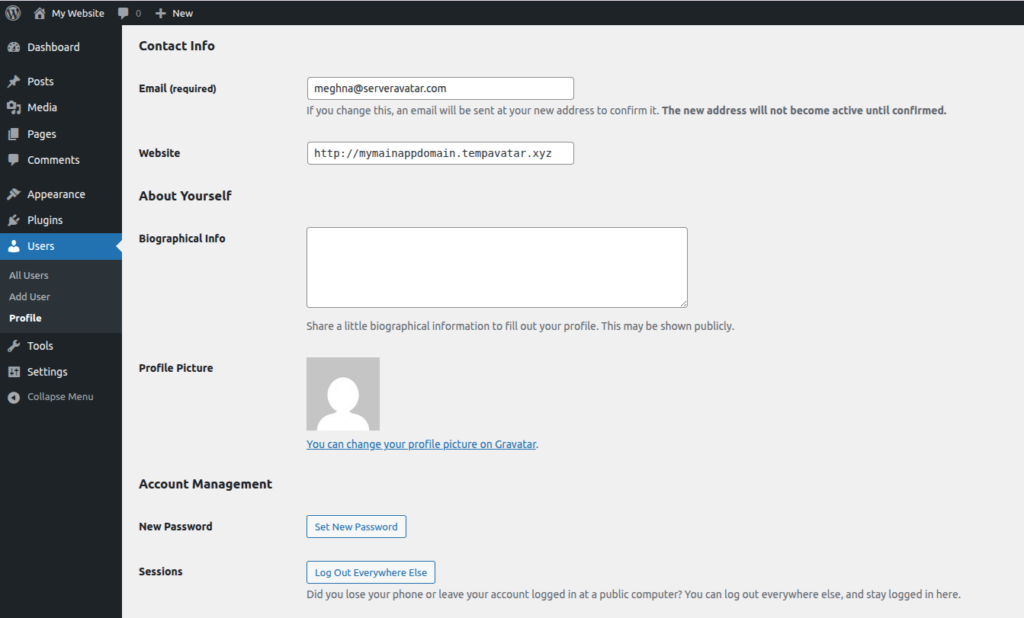Open Settings via the wrench icon
Screen dimensions: 1024x618
(x=16, y=371)
